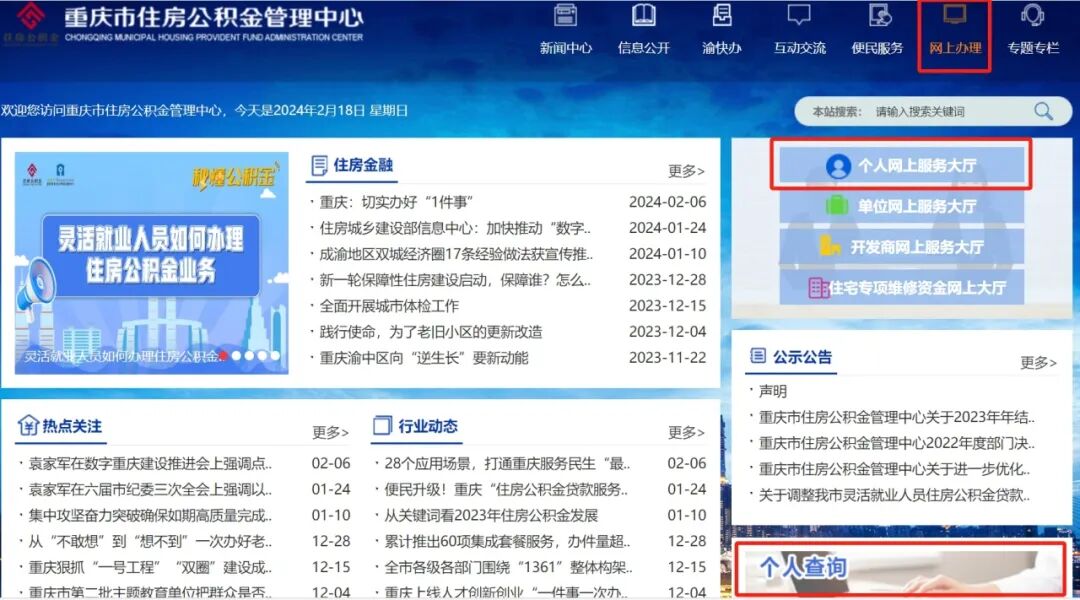Viewport: 1080px width, 600px height.
Task: Click the highlighted 网上办理 monitor icon
Action: coord(953,15)
